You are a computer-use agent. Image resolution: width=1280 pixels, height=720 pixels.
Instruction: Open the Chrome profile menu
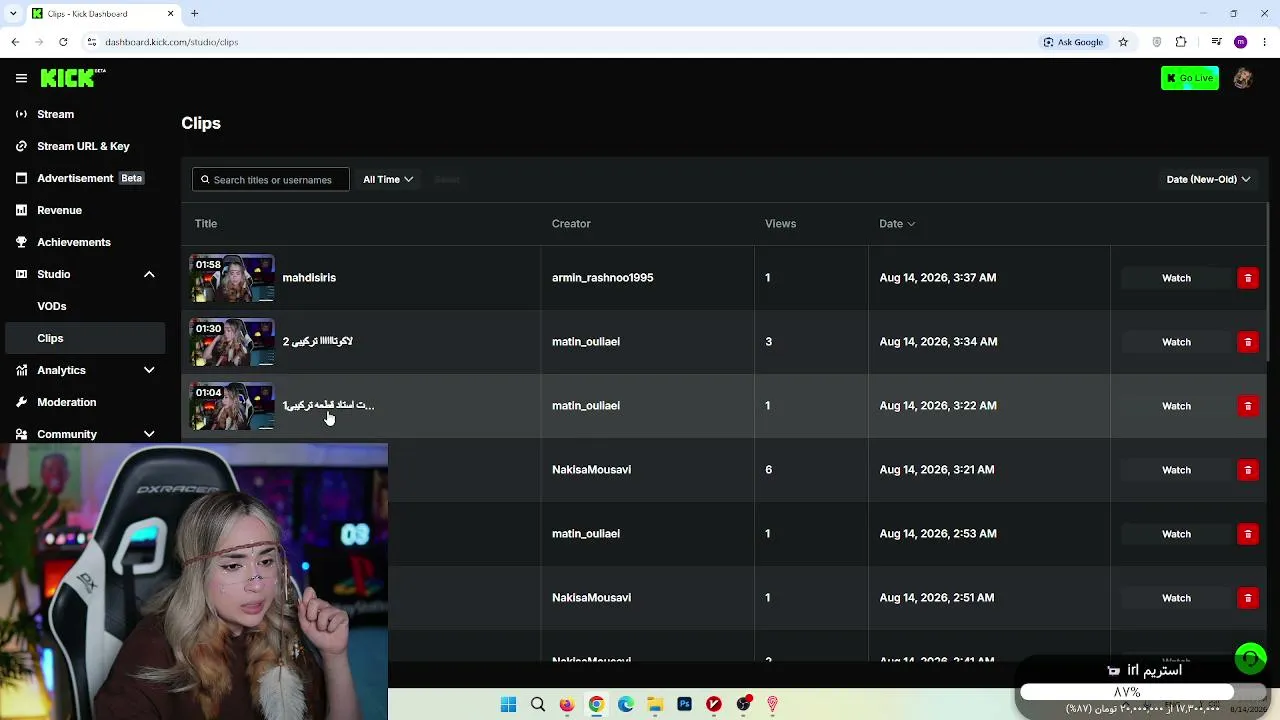click(1241, 42)
